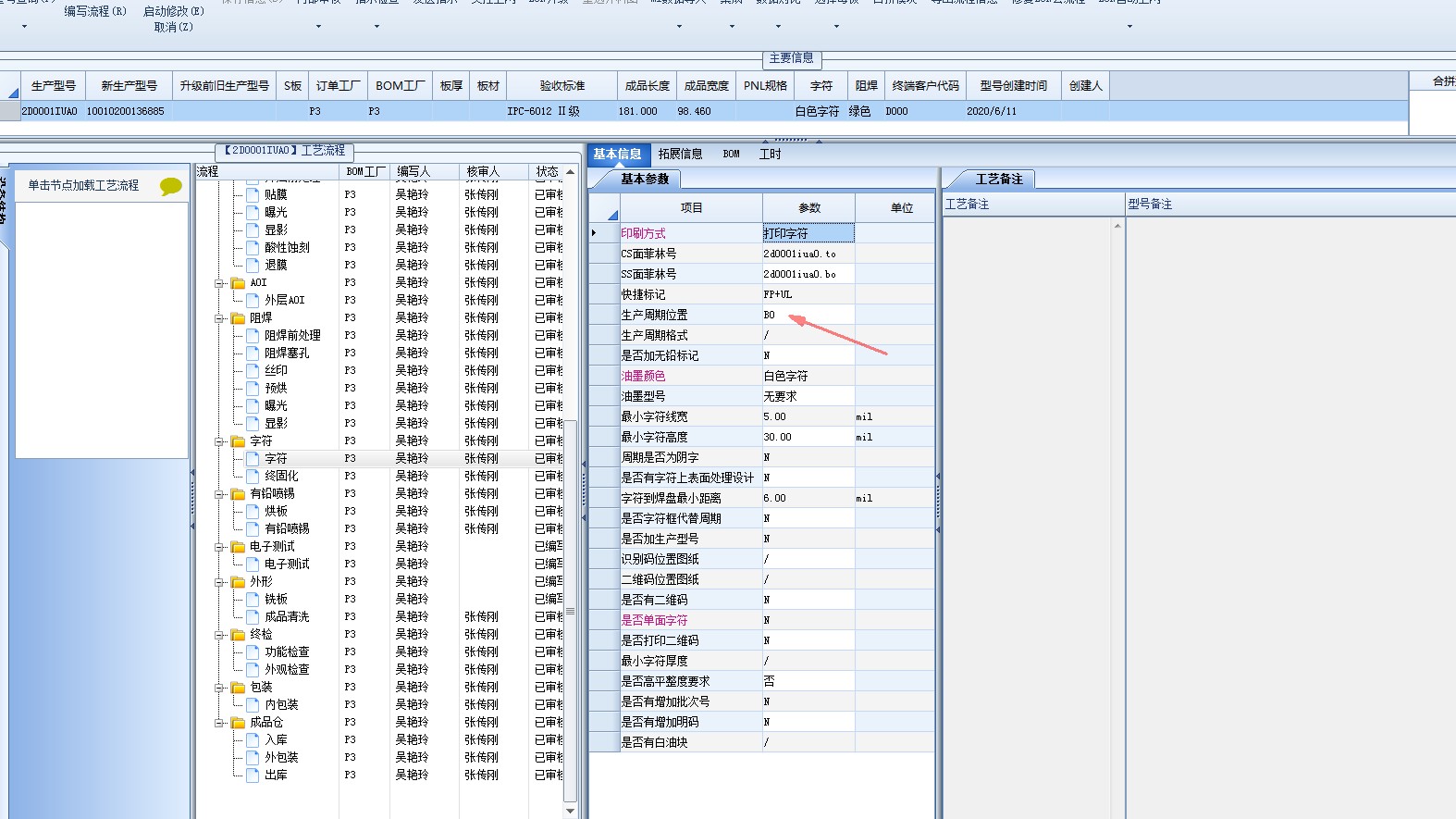
Task: Switch to the 工时 tab
Action: coord(770,155)
